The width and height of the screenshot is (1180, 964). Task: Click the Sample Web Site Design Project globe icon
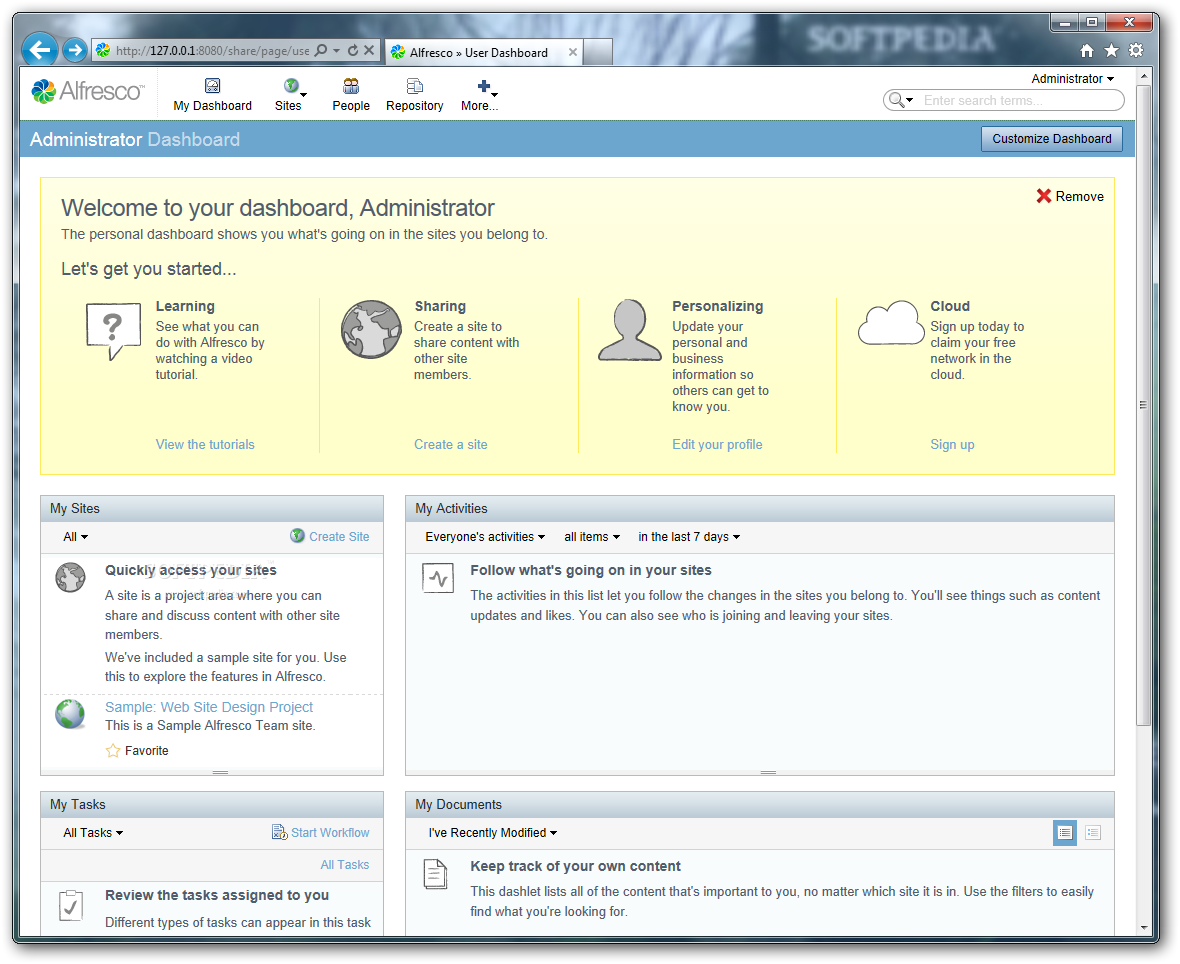tap(70, 713)
